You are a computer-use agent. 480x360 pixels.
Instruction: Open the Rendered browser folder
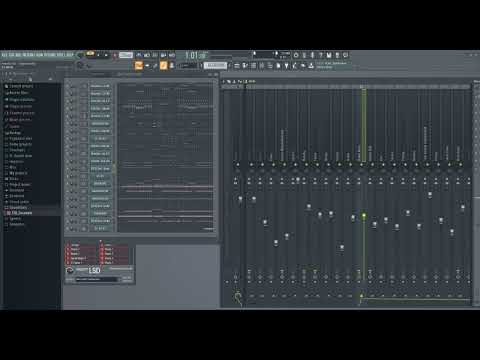14,196
